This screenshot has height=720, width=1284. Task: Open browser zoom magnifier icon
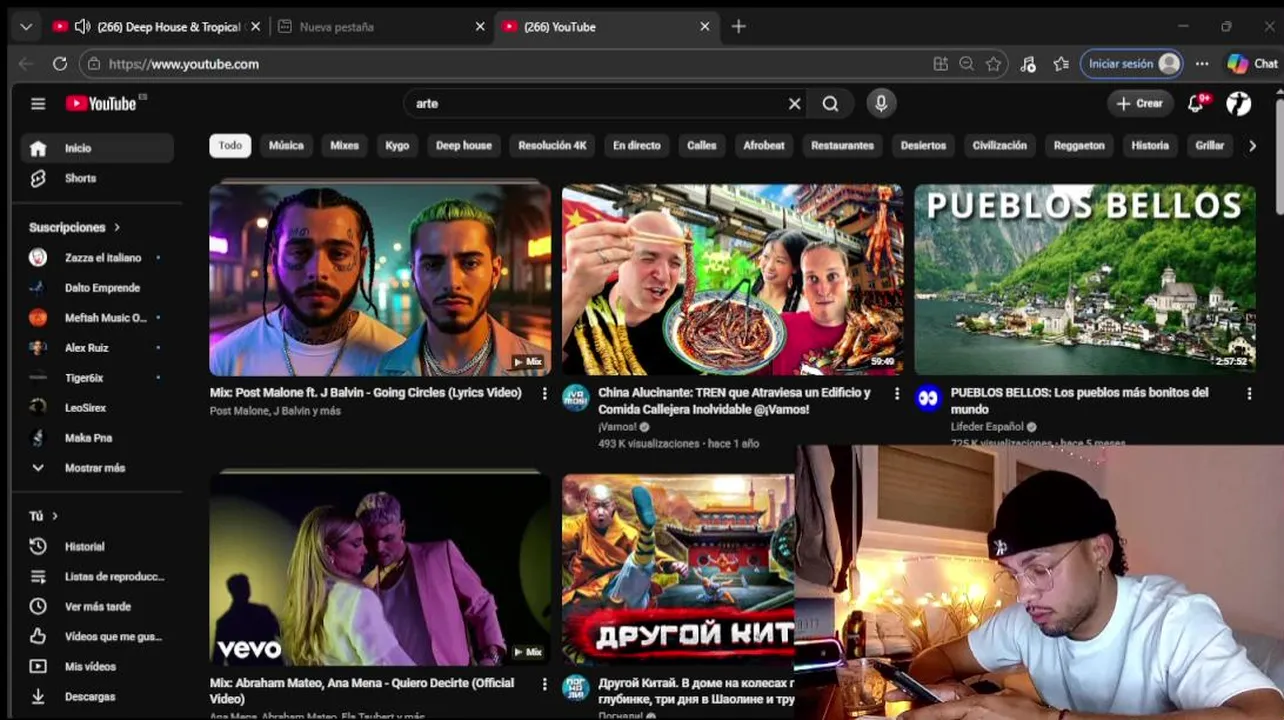[x=966, y=64]
